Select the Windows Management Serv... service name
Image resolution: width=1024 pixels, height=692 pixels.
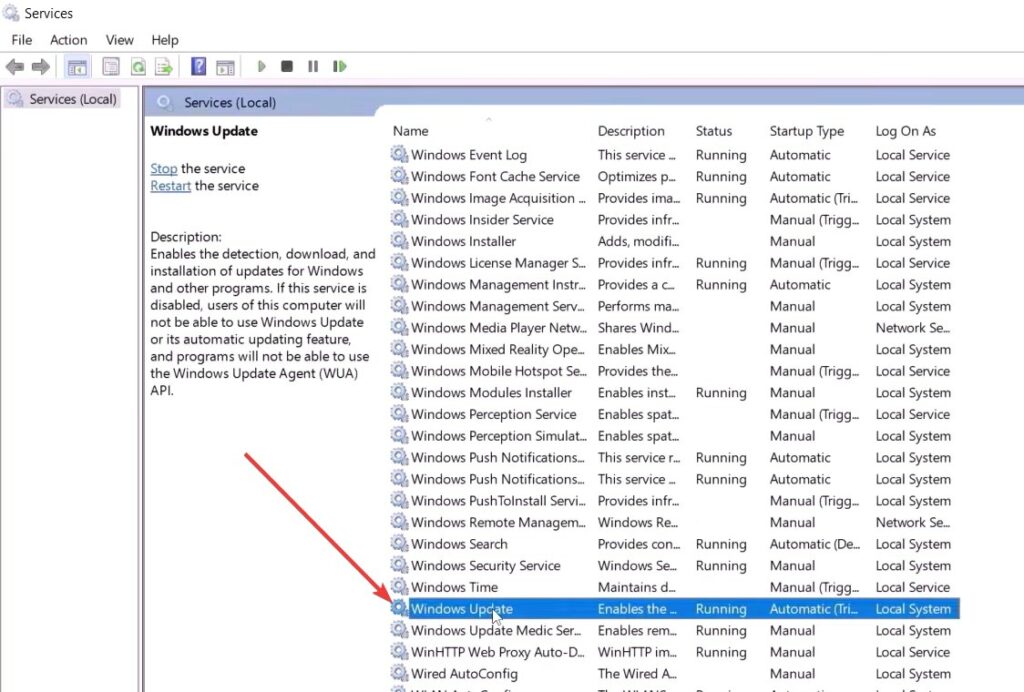(498, 306)
